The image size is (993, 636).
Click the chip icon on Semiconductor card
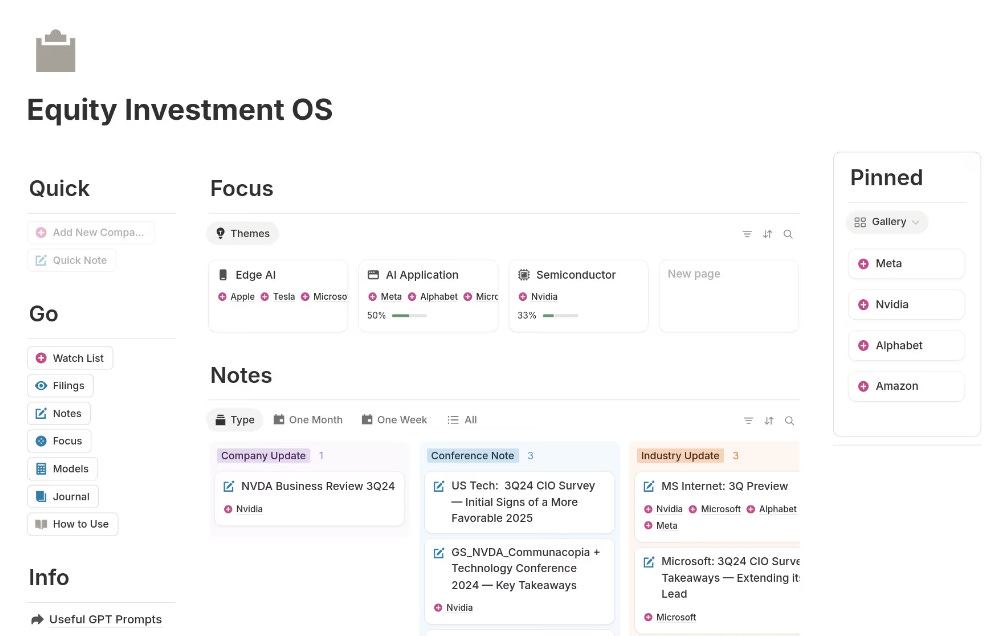[x=524, y=275]
